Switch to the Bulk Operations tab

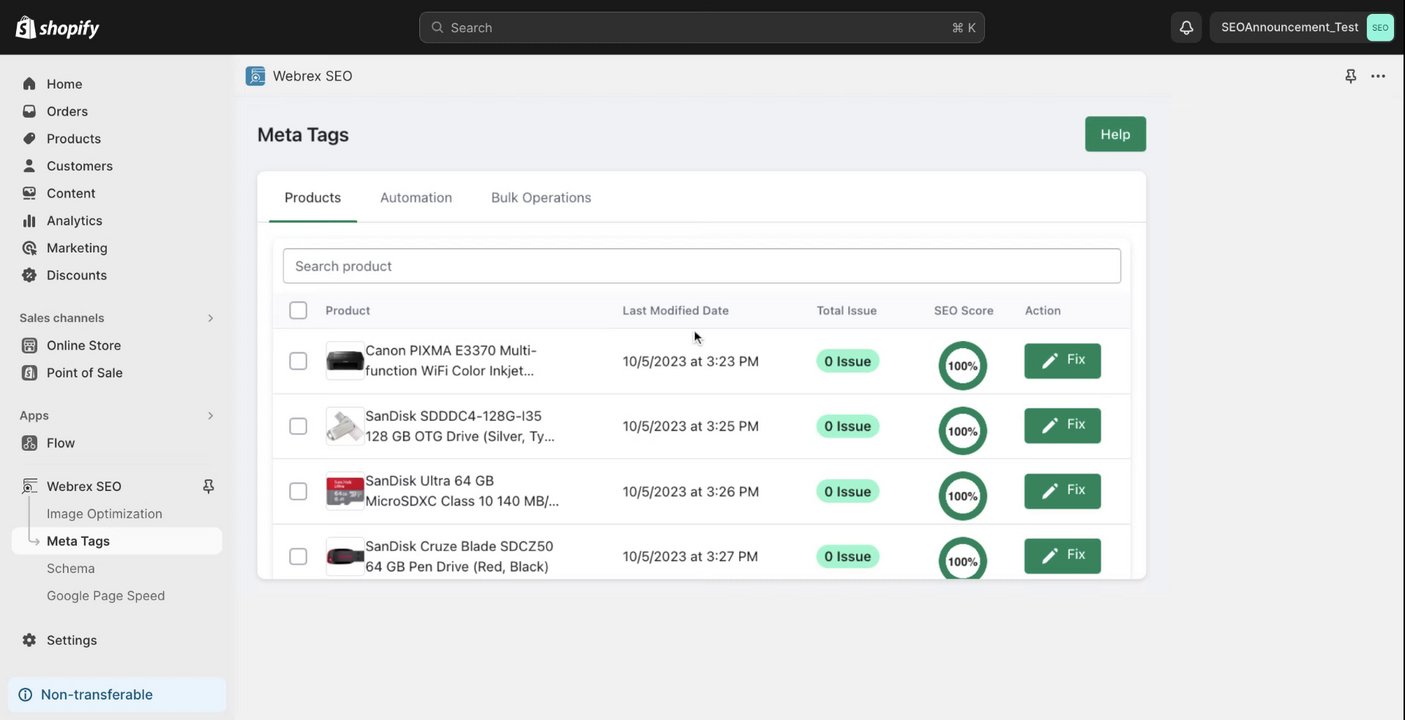click(541, 198)
